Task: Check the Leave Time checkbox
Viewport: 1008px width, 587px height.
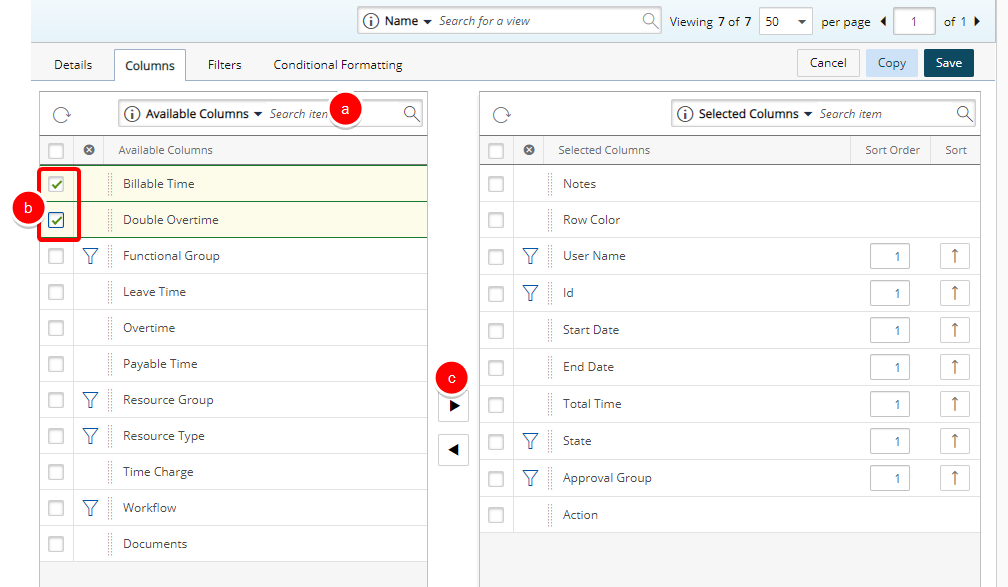Action: click(57, 292)
